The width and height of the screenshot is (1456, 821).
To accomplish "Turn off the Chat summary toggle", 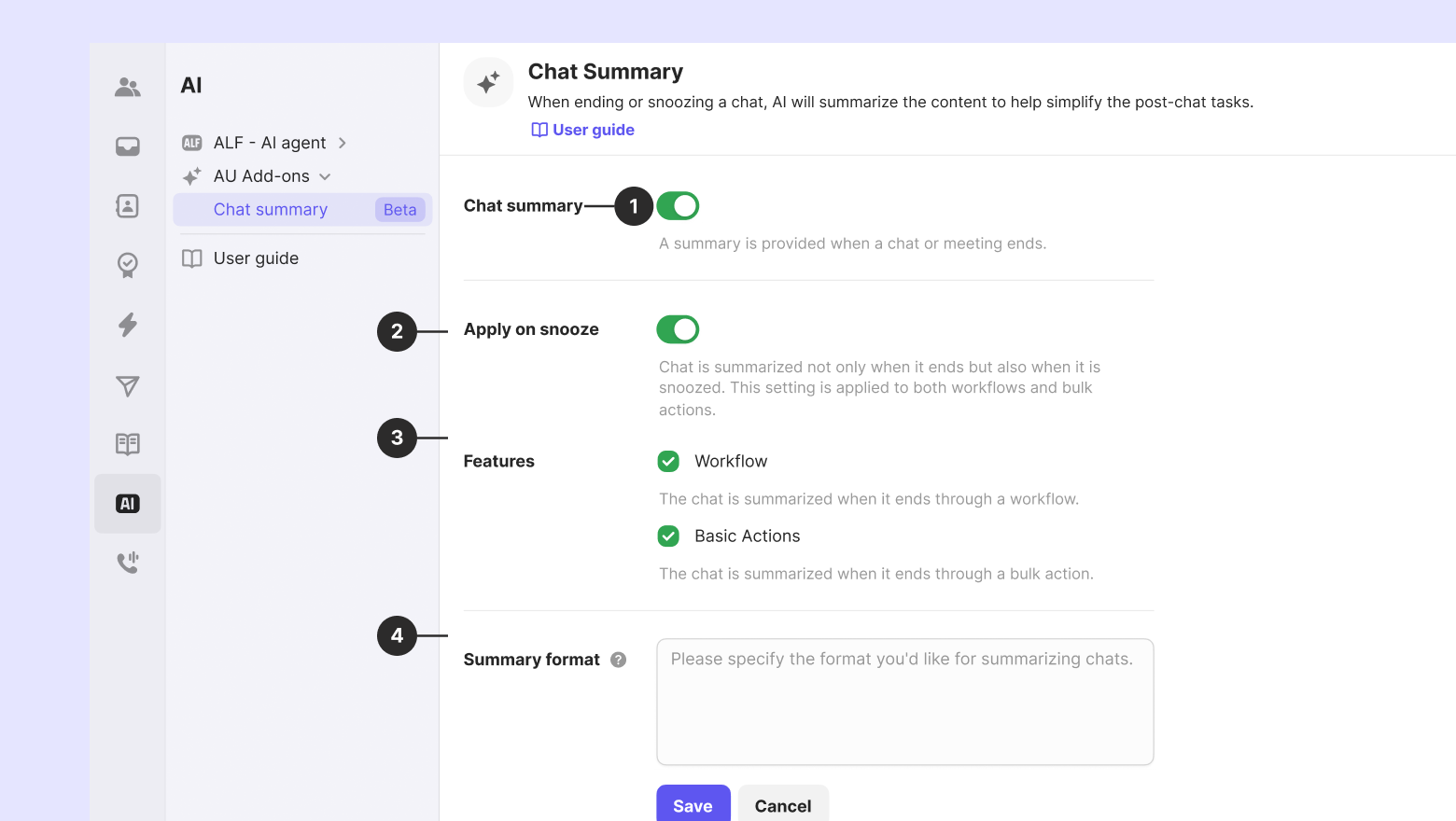I will (x=678, y=206).
